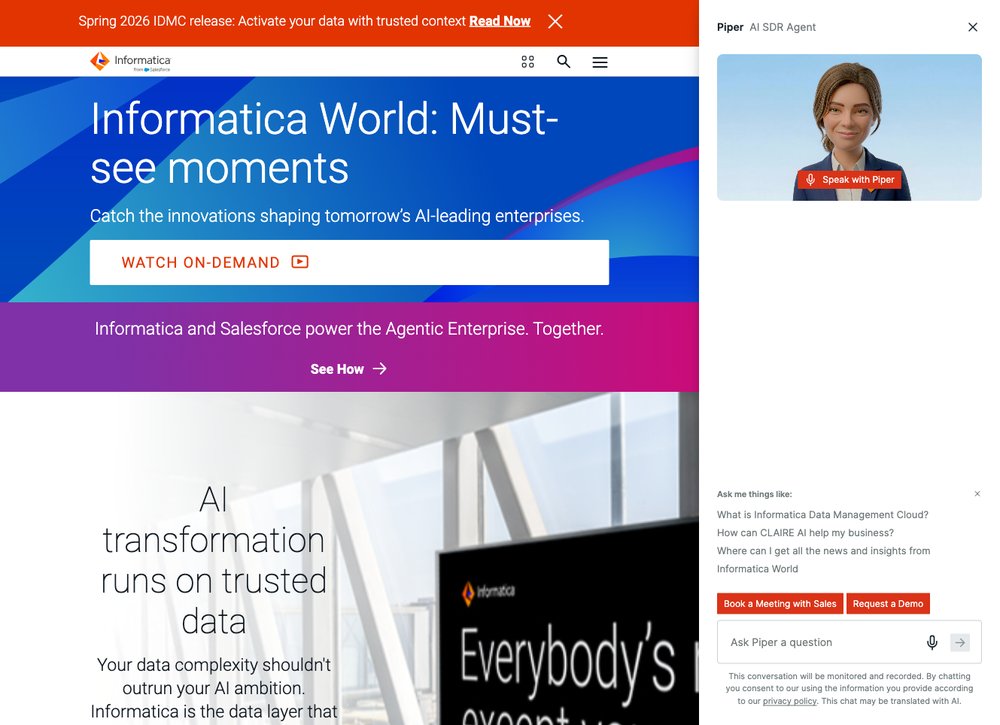1000x725 pixels.
Task: Click the 'Everybody's' video image
Action: point(568,622)
